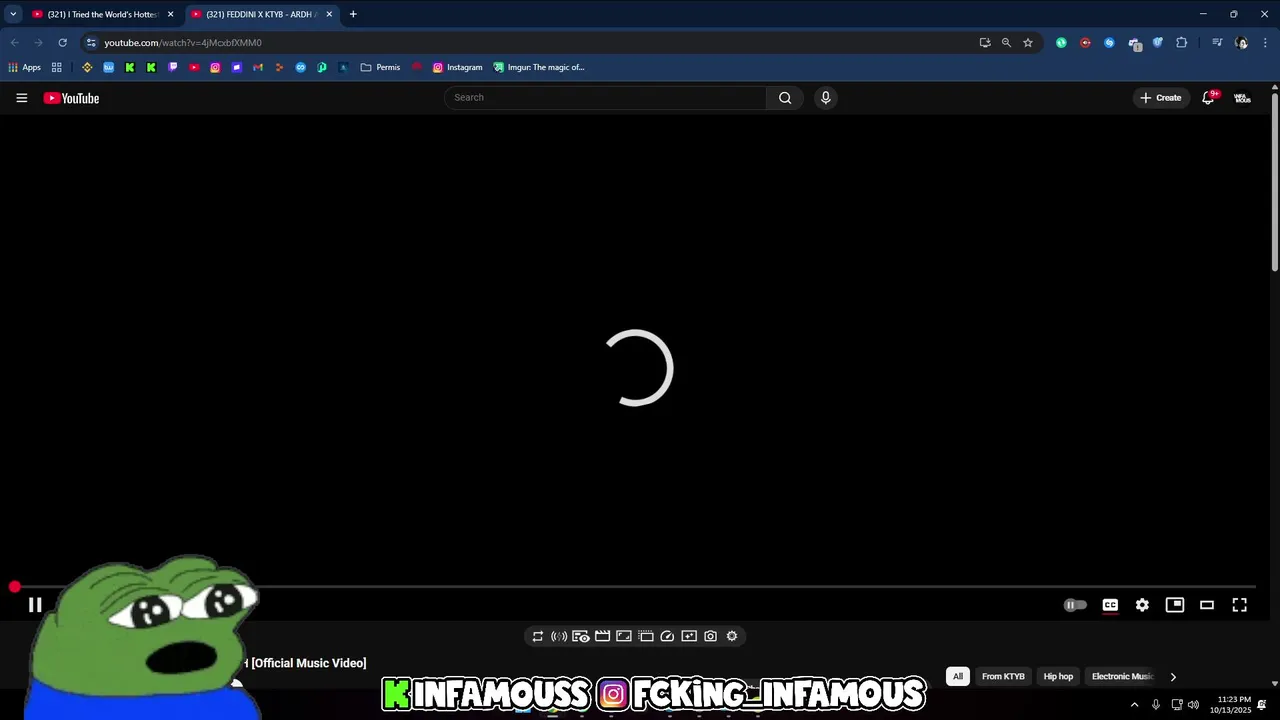The image size is (1280, 720).
Task: Open the YouTube account avatar menu
Action: click(1242, 98)
